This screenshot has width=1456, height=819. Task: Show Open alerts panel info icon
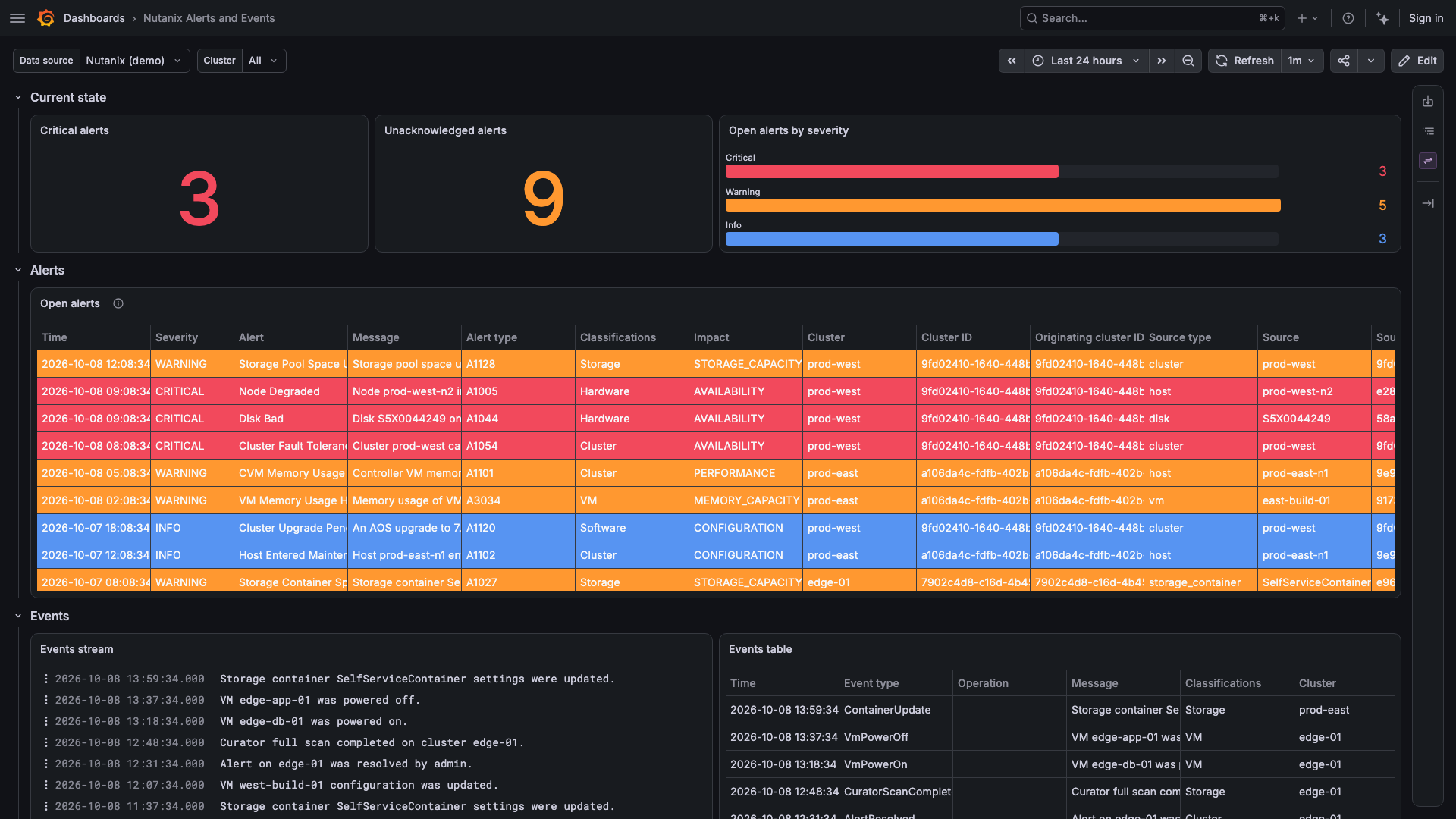pos(118,303)
